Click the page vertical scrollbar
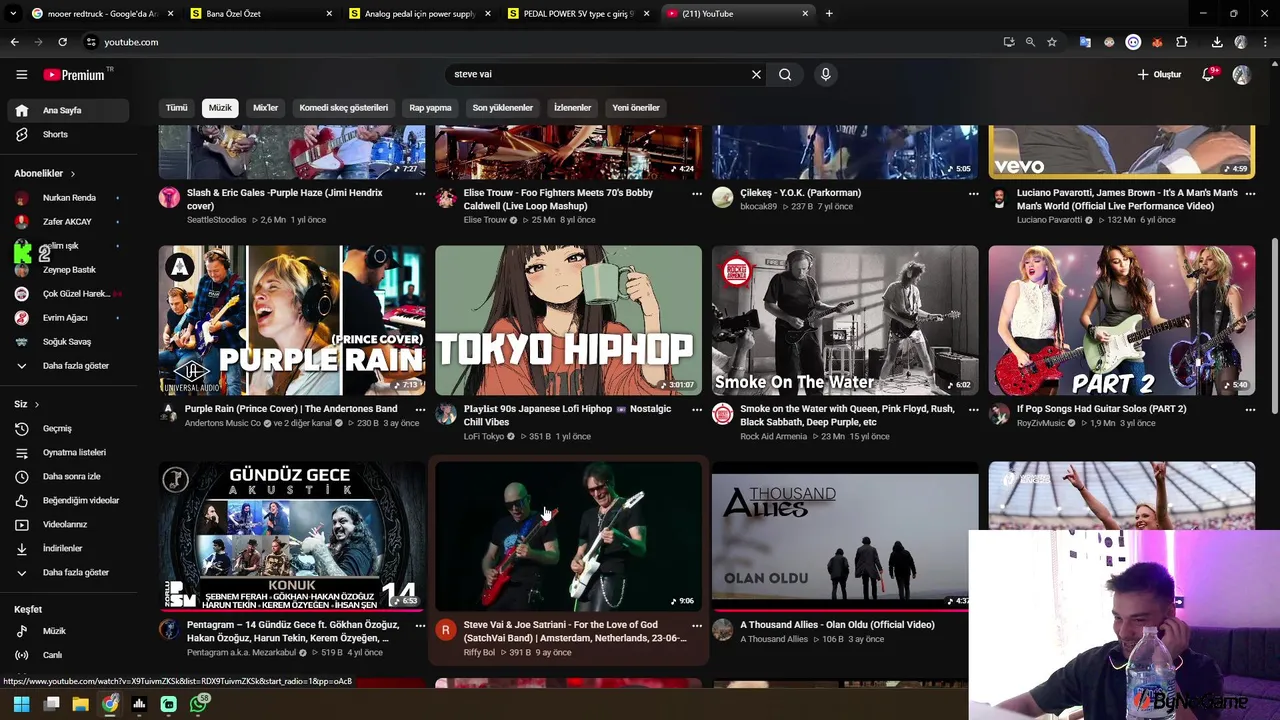 click(x=1274, y=325)
